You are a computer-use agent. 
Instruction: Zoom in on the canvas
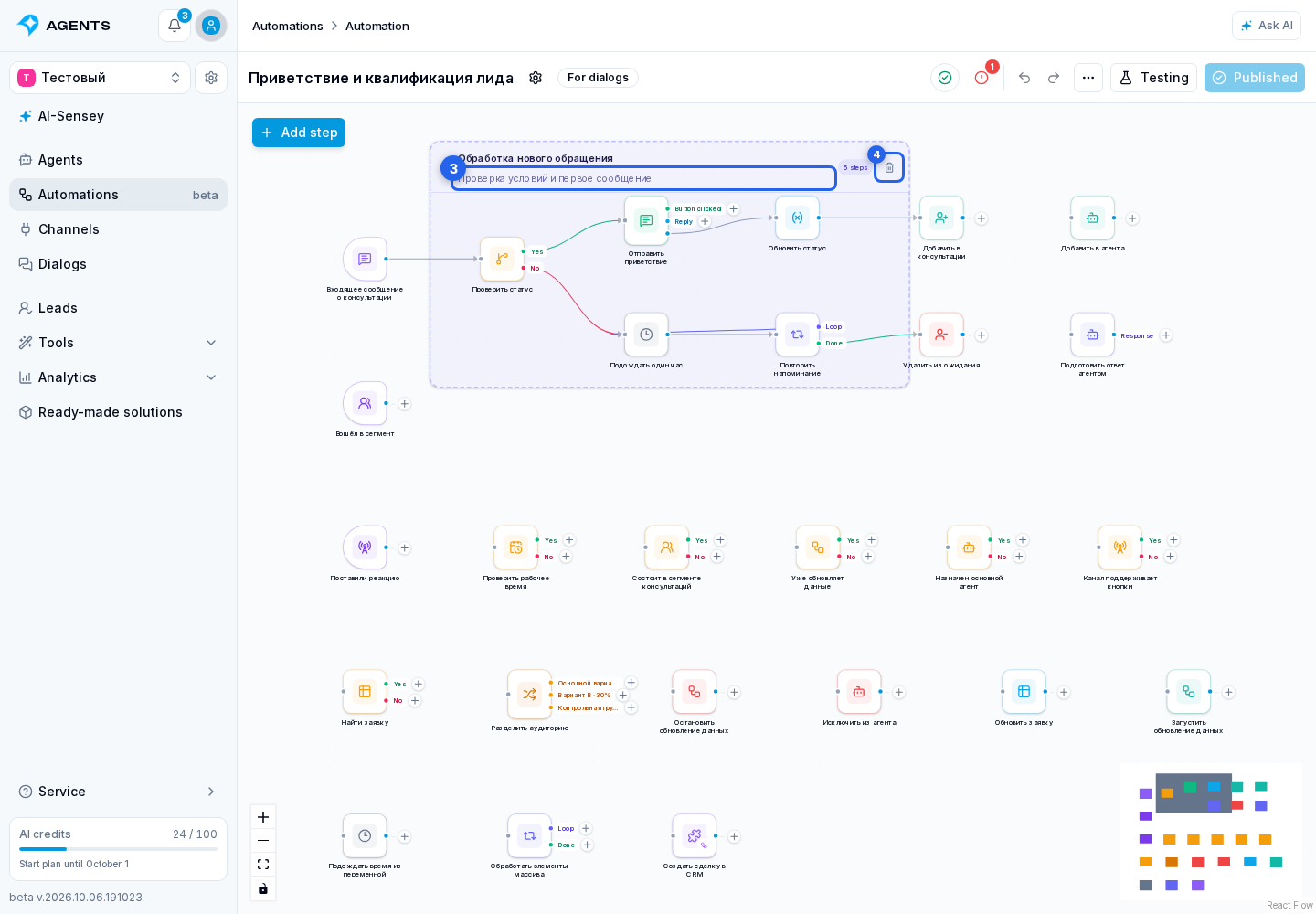tap(263, 817)
